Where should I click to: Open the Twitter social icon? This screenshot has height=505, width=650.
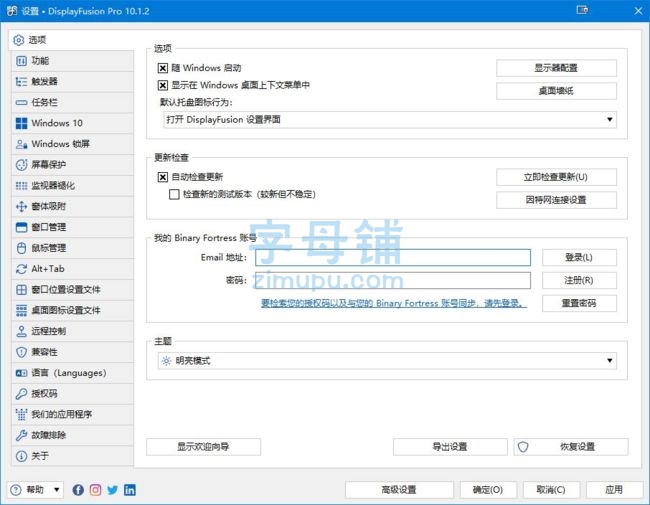coord(112,490)
